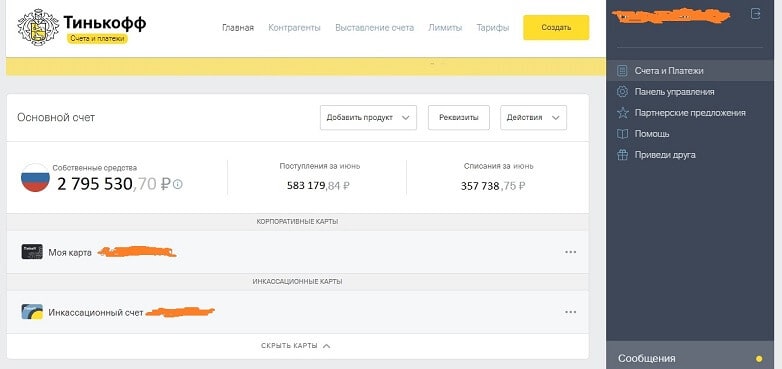782x369 pixels.
Task: Click the info icon next to balance
Action: click(x=178, y=184)
